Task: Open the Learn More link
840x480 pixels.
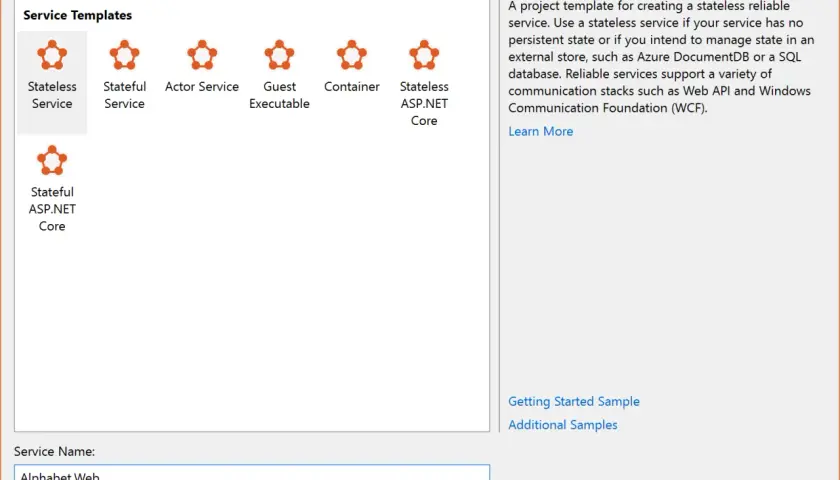Action: click(x=541, y=131)
